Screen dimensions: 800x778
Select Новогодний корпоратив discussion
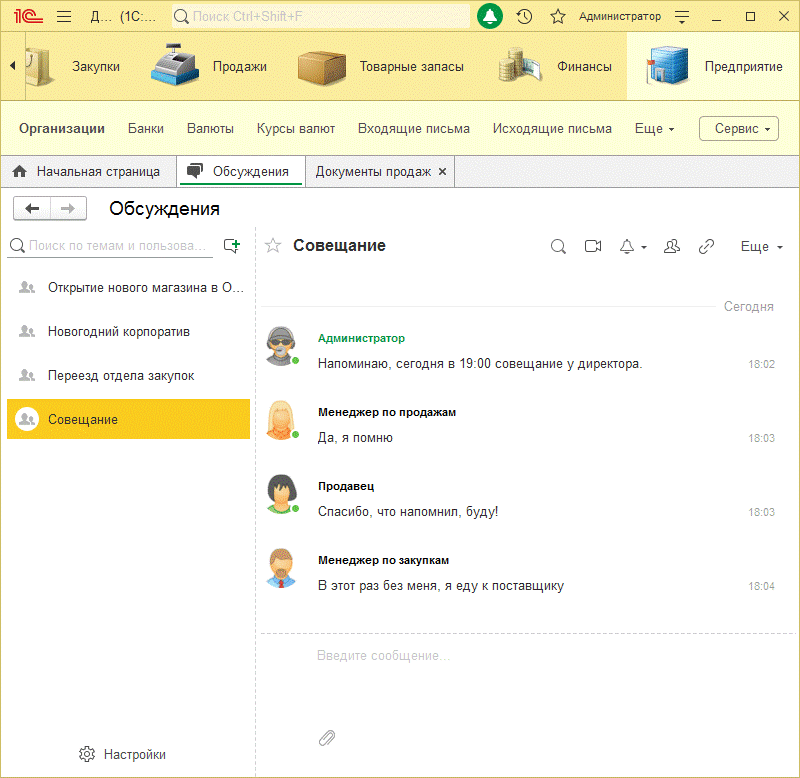(x=118, y=331)
